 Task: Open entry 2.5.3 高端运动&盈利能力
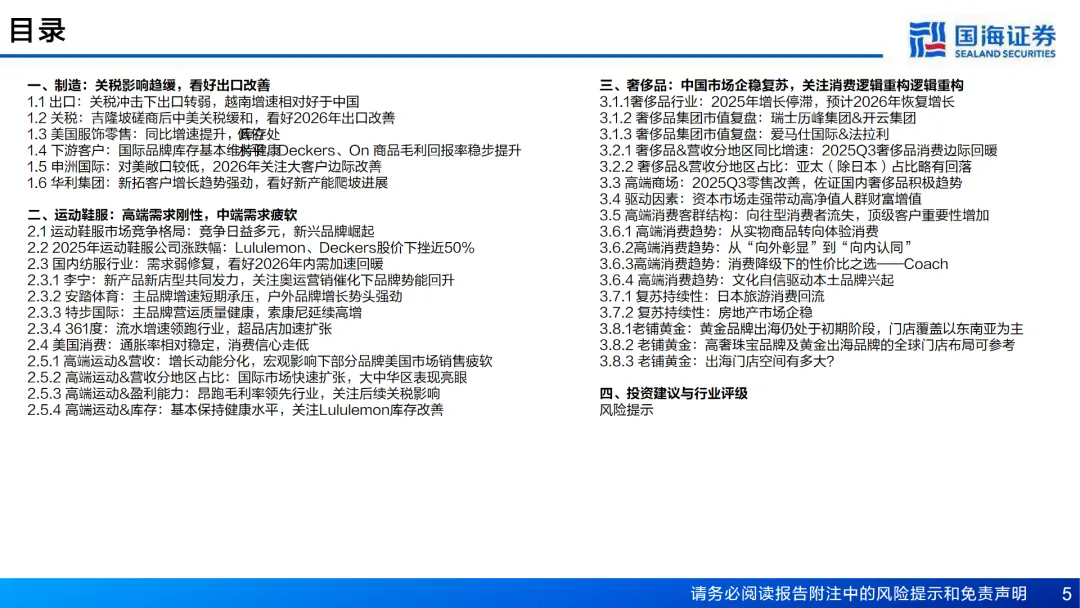click(x=233, y=393)
